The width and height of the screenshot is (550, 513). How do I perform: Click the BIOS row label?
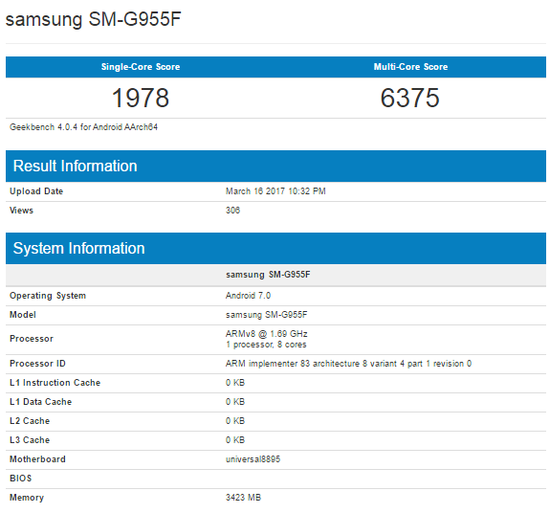[21, 478]
